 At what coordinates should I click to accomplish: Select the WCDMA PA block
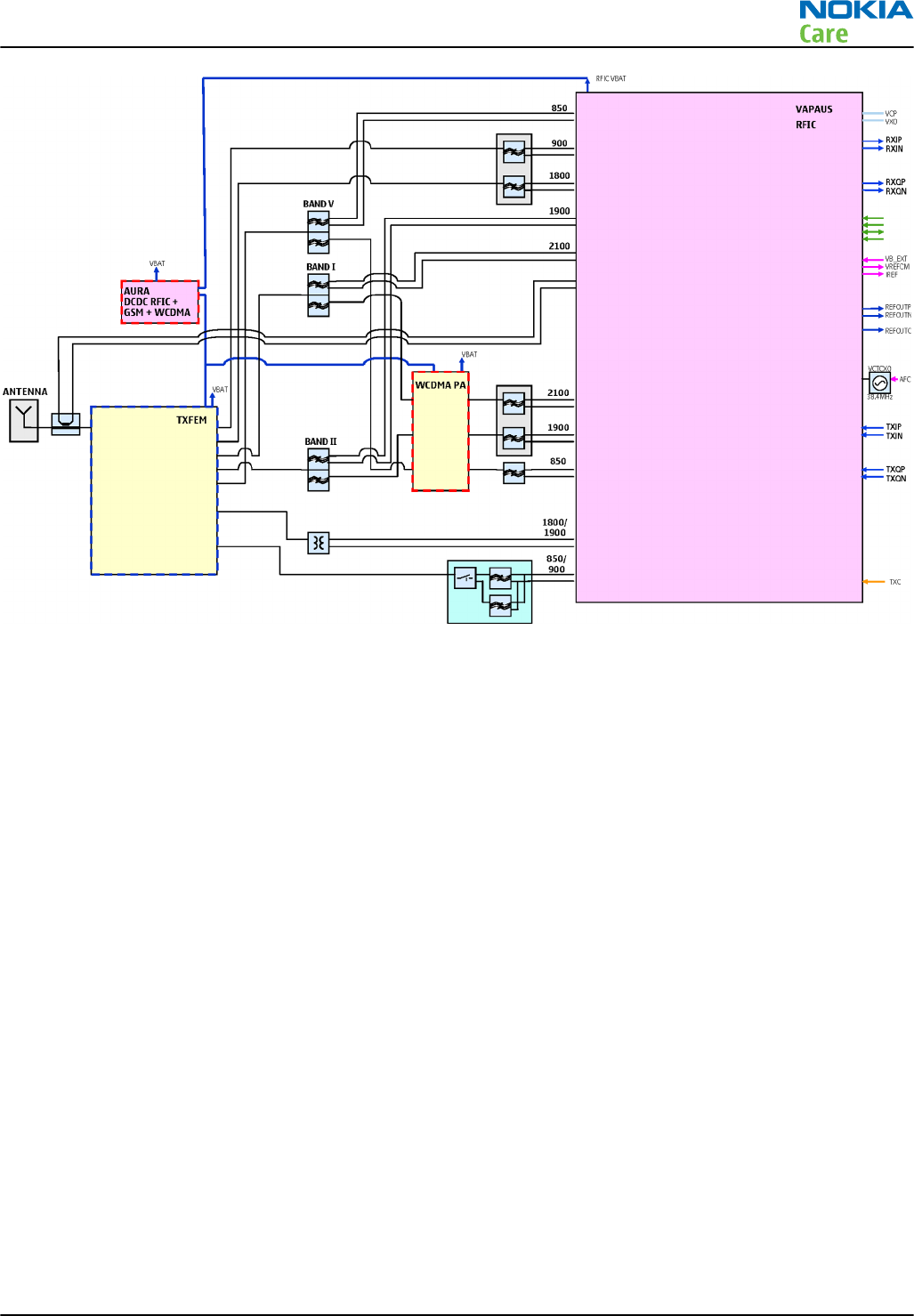(x=441, y=432)
